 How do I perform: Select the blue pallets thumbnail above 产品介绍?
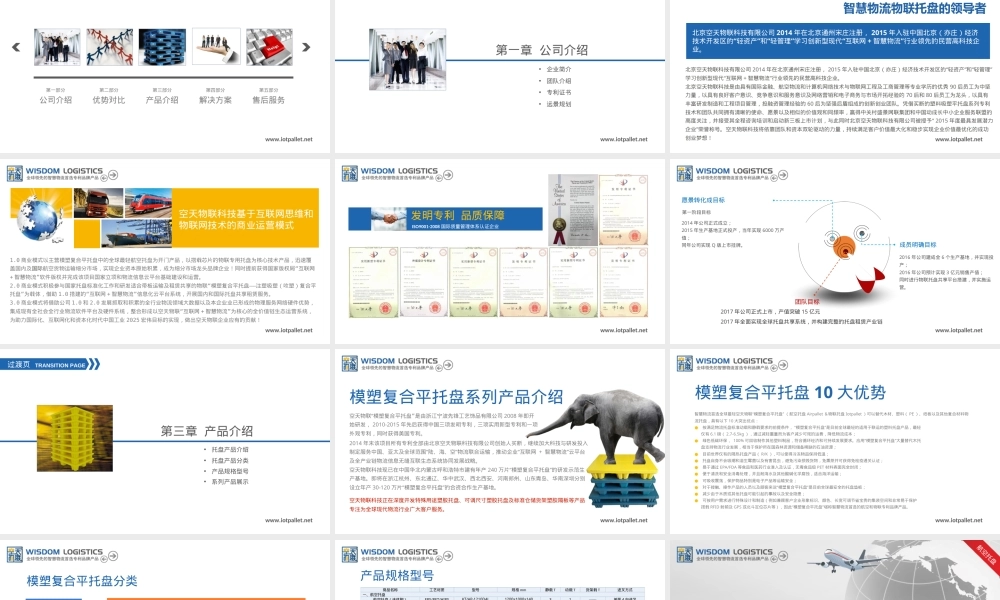pyautogui.click(x=163, y=47)
